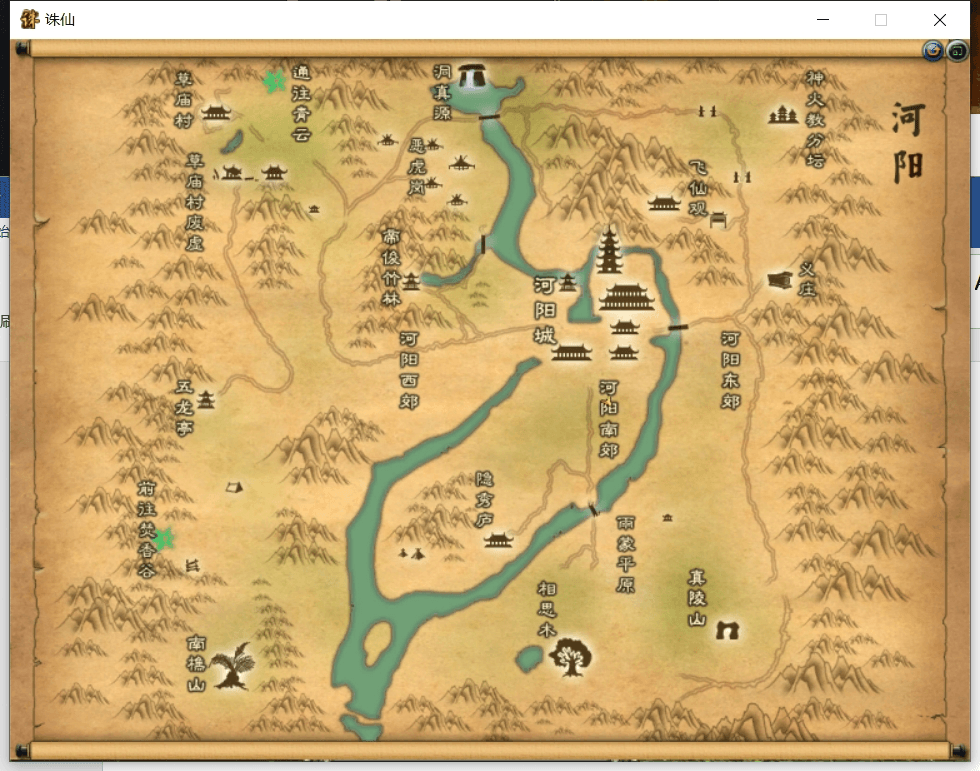The height and width of the screenshot is (771, 980).
Task: Click the 草庙村 village building icon
Action: pyautogui.click(x=216, y=113)
